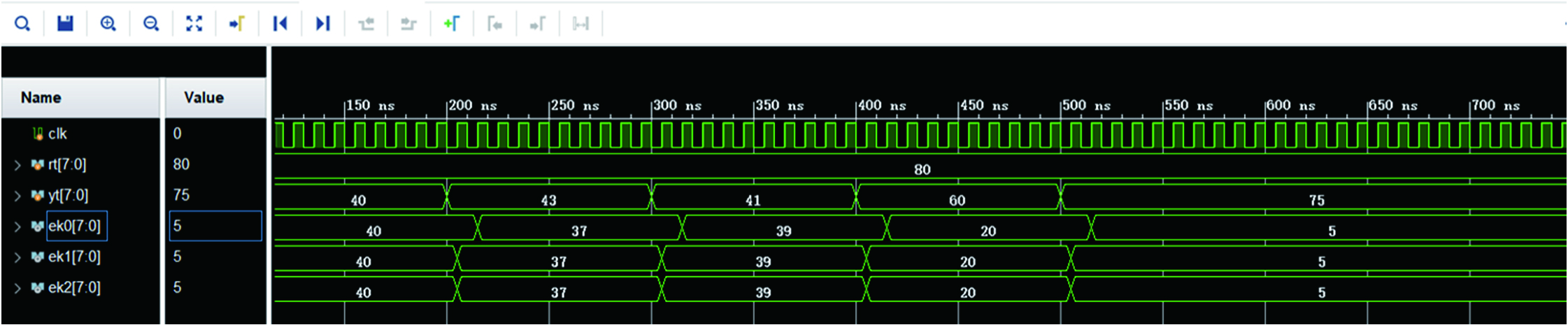Go to next marker
The height and width of the screenshot is (325, 1568).
(x=537, y=24)
